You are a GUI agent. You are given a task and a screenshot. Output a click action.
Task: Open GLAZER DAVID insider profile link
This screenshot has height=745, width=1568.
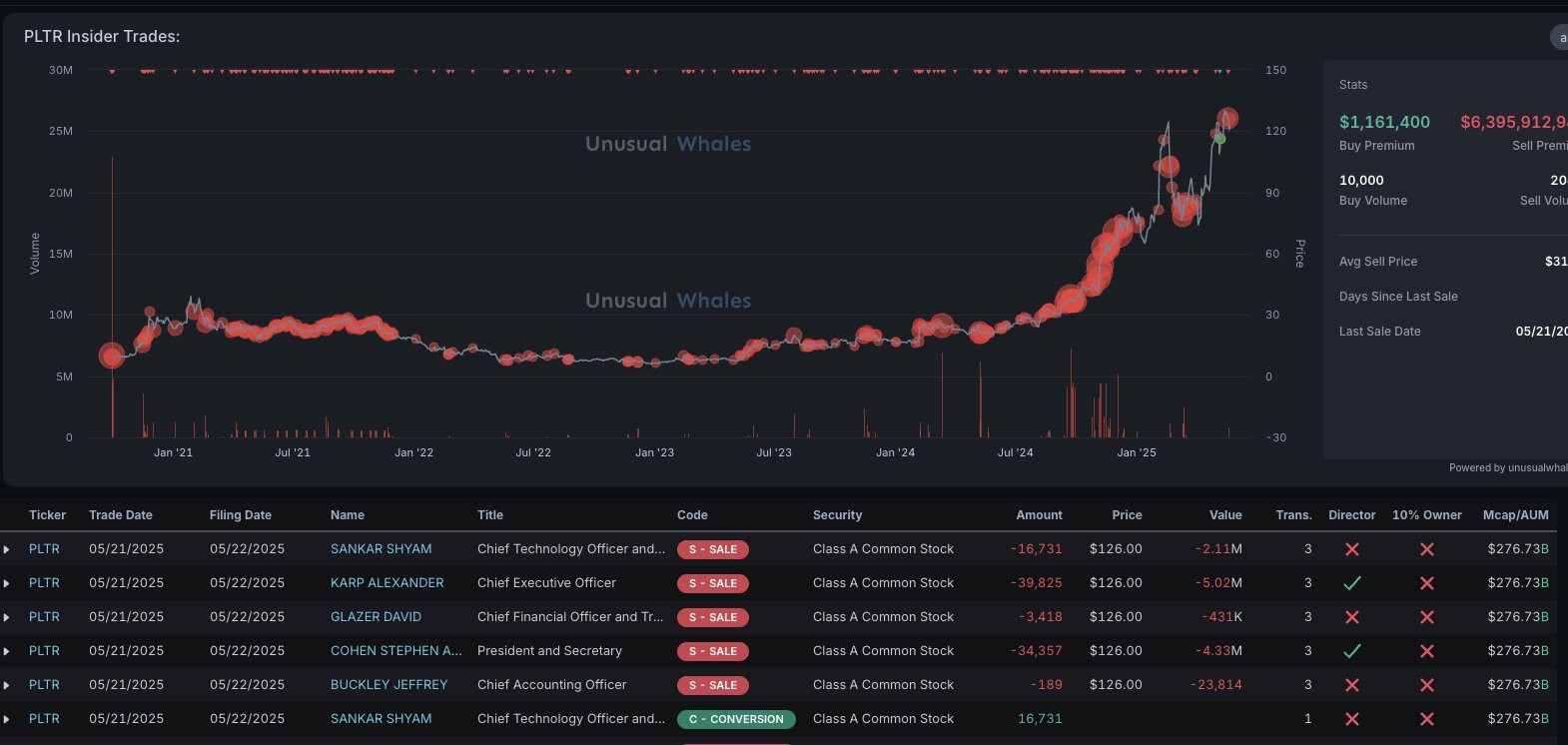pyautogui.click(x=376, y=617)
